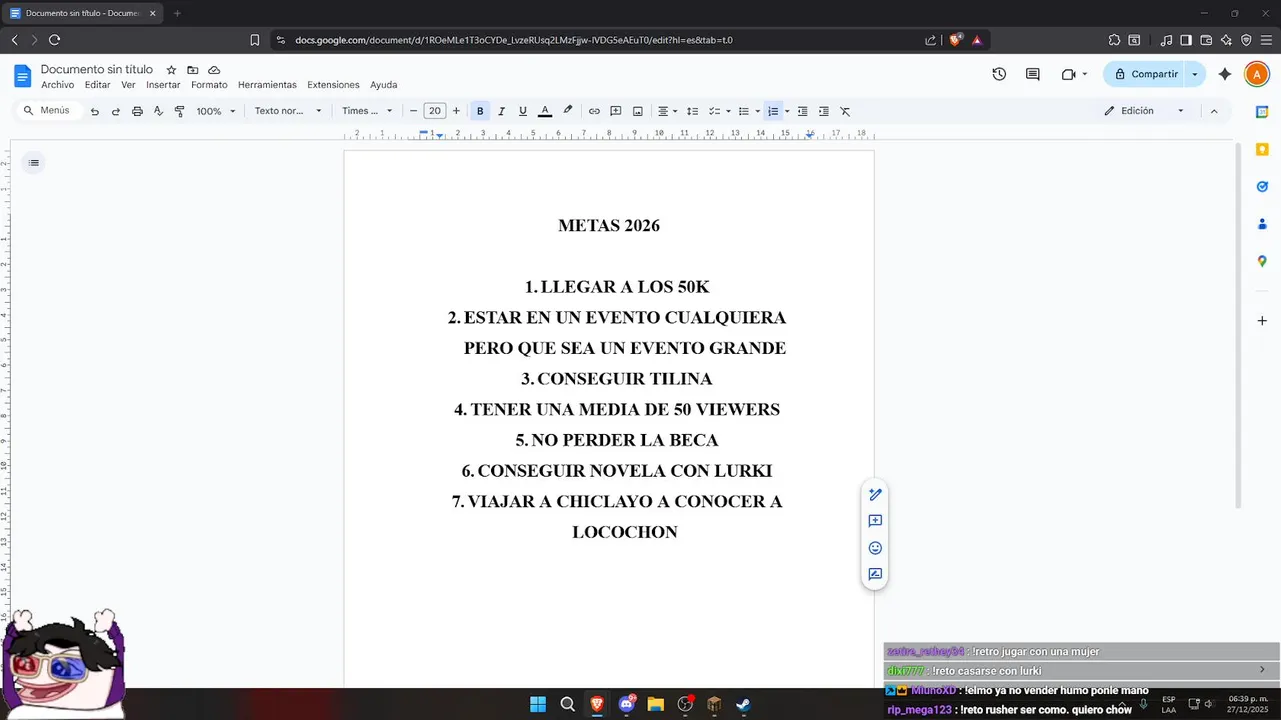Open paragraph style Texto normal dropdown

tap(288, 111)
